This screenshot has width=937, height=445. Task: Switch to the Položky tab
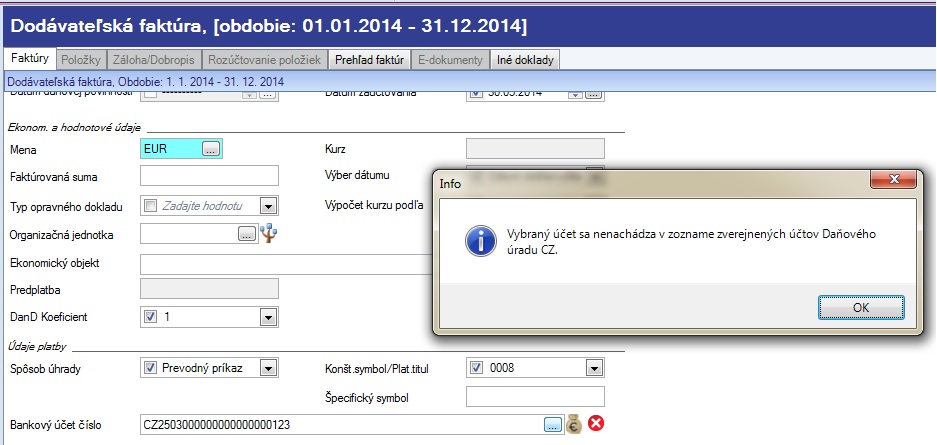click(81, 60)
